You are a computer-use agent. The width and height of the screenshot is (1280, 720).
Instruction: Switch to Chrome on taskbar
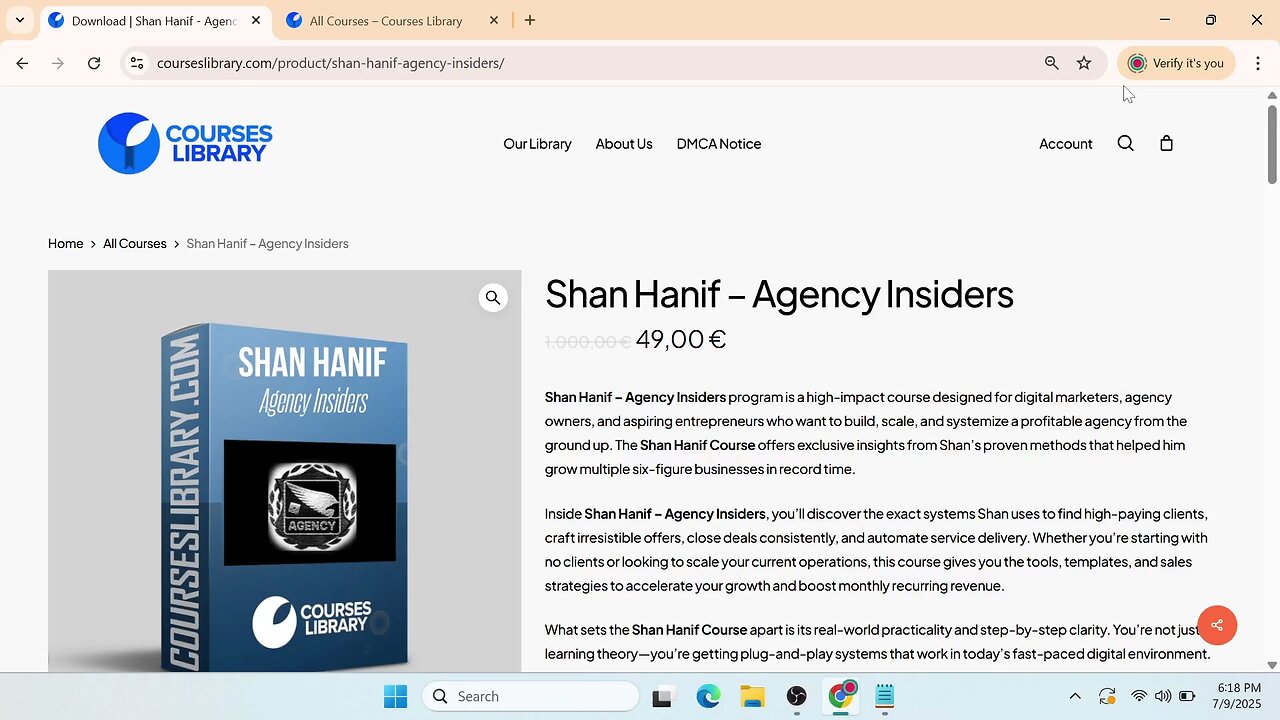841,697
